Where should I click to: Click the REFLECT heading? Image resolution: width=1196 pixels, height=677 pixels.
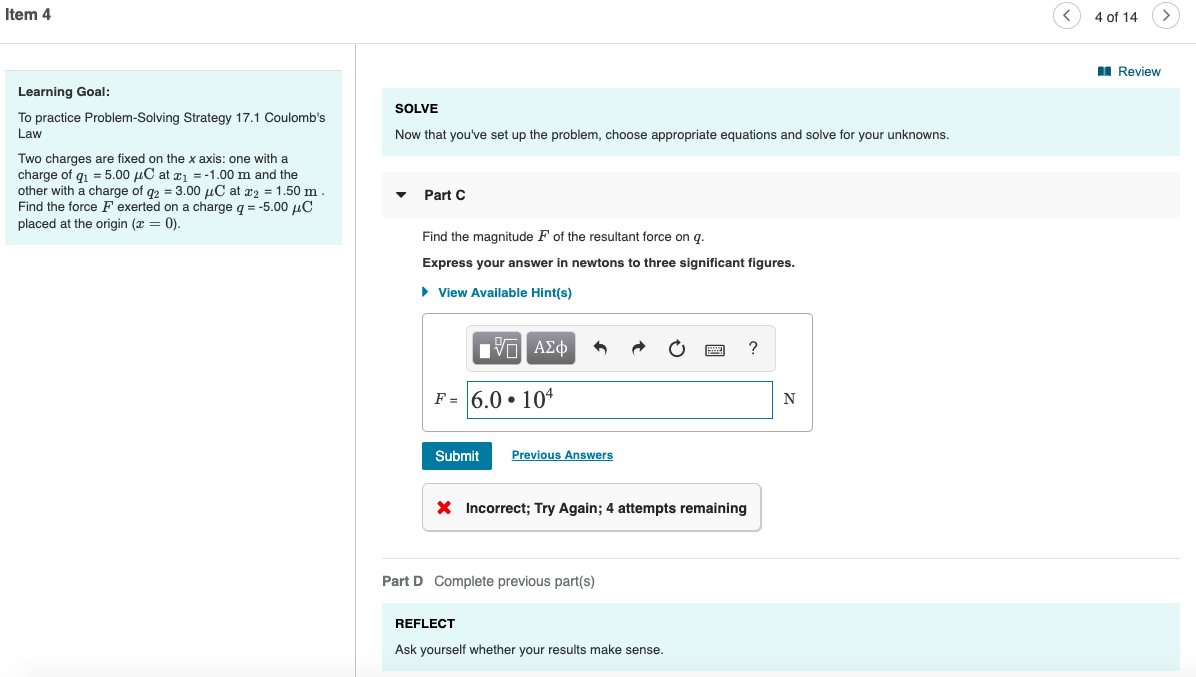[x=425, y=624]
